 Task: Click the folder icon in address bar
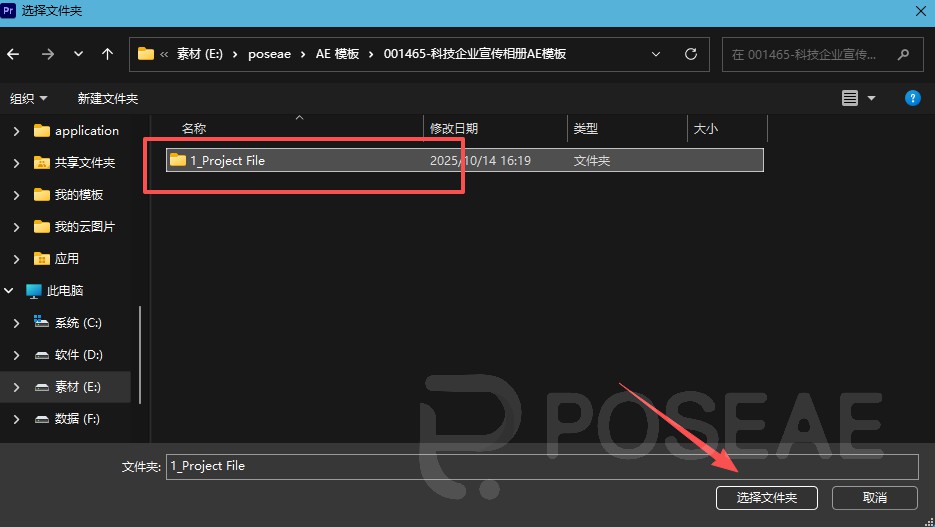click(x=145, y=54)
